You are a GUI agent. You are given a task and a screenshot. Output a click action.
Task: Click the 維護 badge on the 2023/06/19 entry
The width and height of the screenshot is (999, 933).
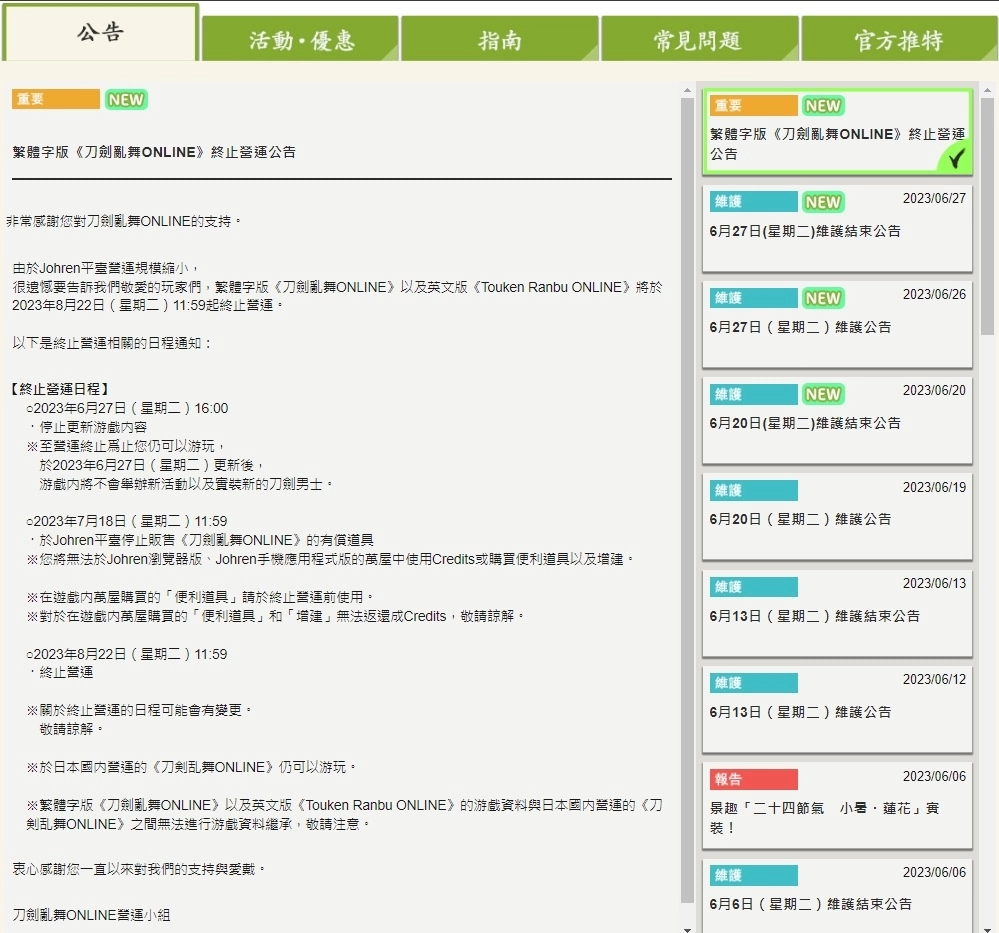(752, 489)
